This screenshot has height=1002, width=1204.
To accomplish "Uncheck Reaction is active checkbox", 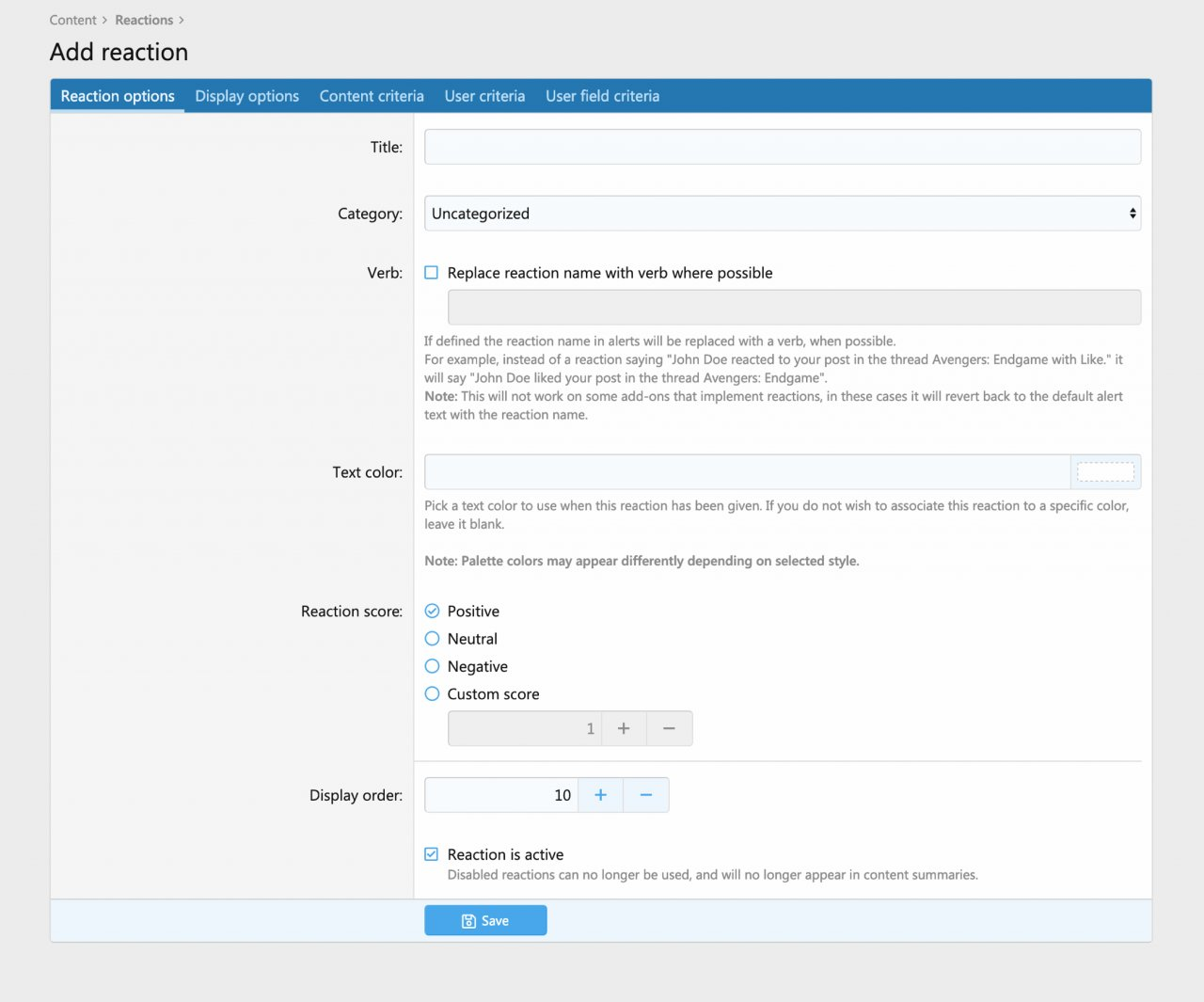I will 432,854.
